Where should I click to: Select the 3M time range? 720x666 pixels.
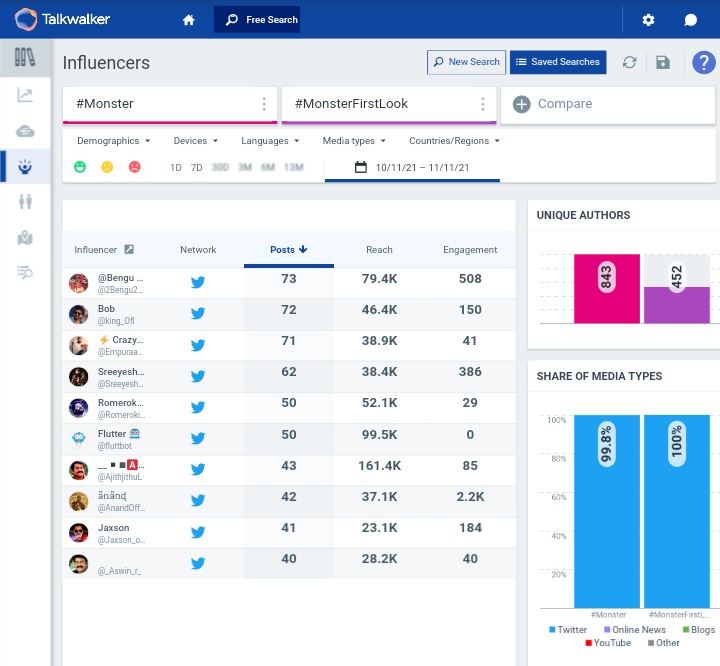[x=245, y=167]
